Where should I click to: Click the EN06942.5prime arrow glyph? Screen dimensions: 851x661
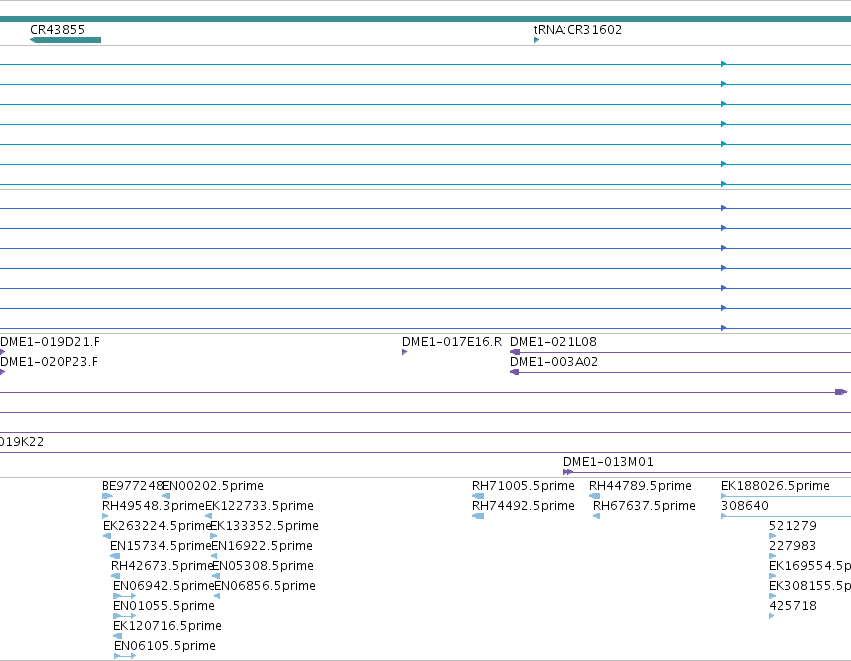click(125, 596)
